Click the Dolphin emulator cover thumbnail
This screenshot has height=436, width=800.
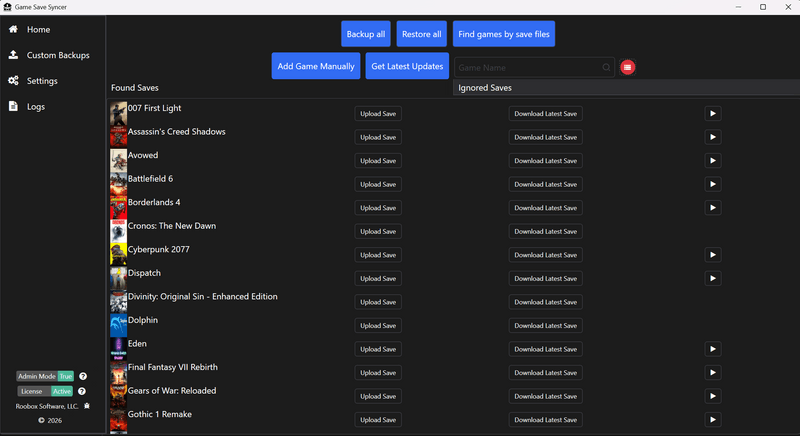coord(118,325)
